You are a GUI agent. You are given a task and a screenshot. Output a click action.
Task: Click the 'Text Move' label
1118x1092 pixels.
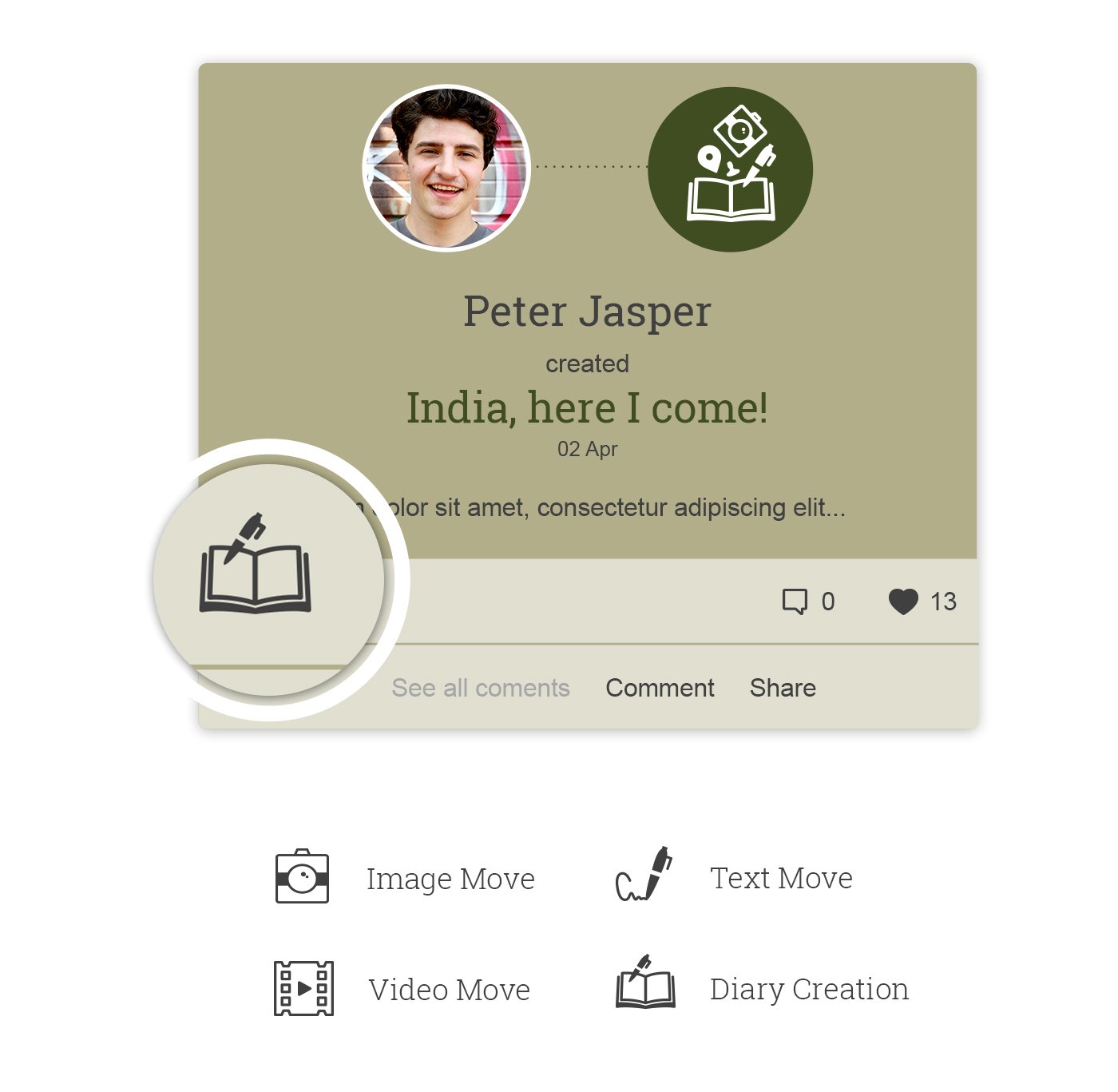click(x=781, y=878)
